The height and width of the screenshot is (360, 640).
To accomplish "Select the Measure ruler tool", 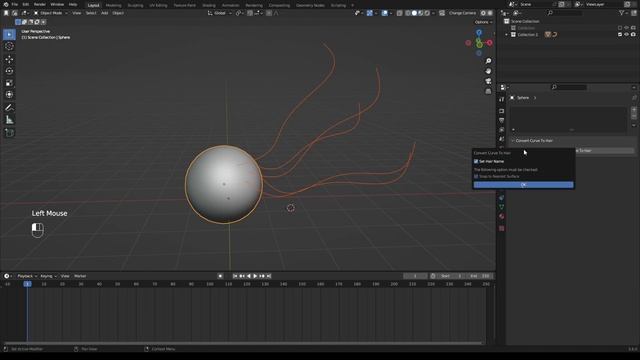I will point(9,120).
